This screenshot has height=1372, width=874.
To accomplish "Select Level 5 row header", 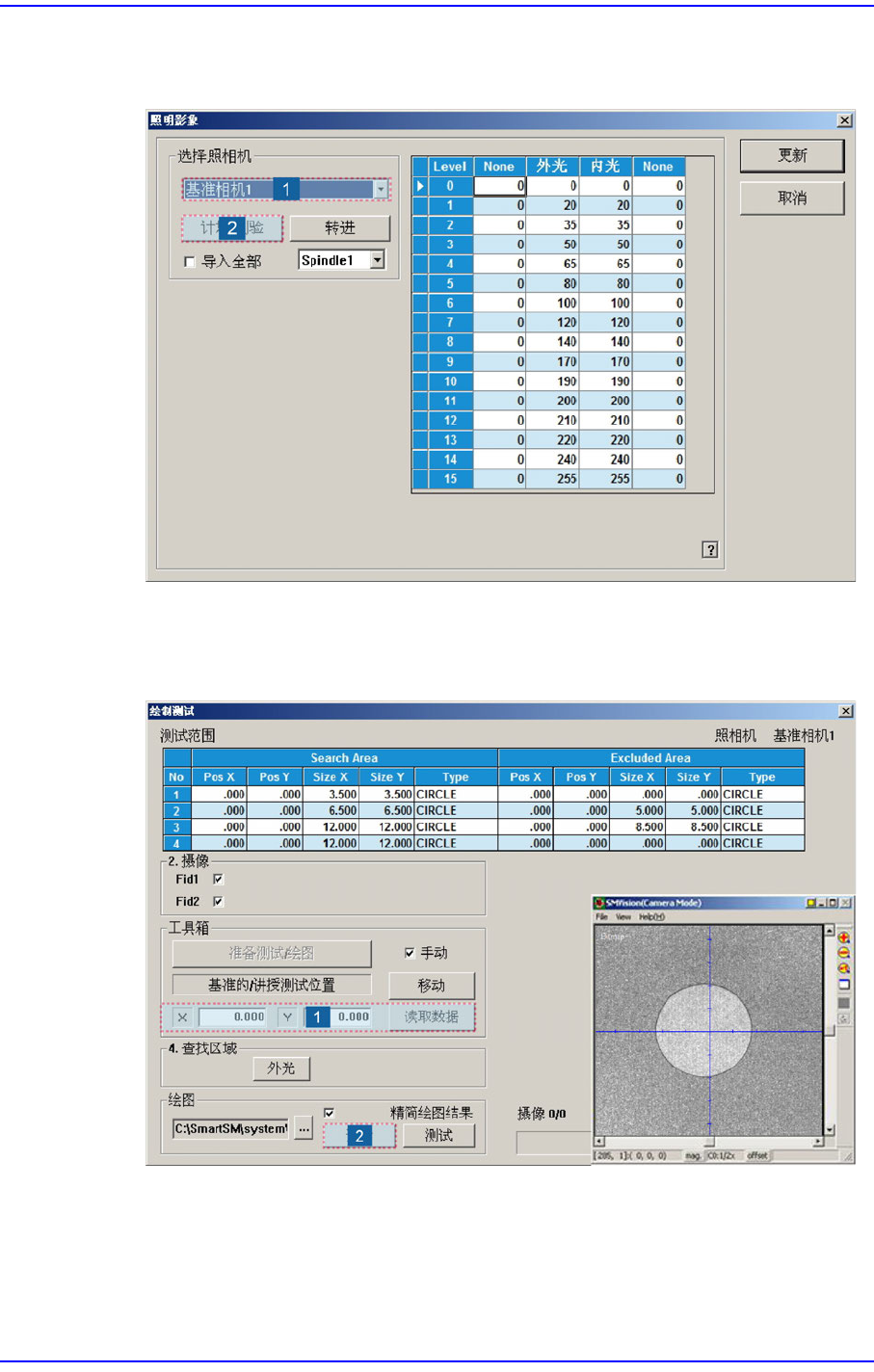I will (x=450, y=284).
